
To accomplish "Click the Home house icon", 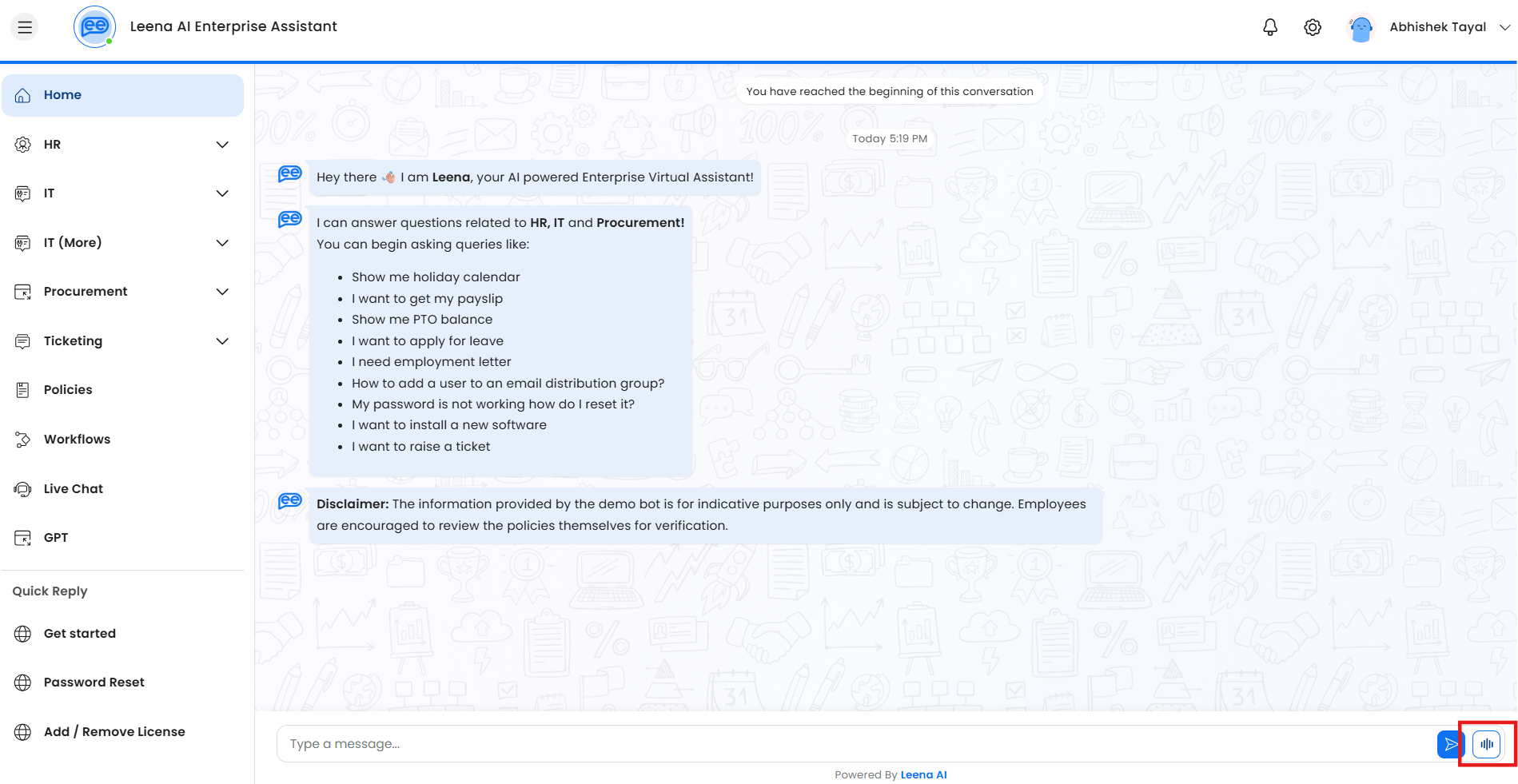I will [x=23, y=95].
